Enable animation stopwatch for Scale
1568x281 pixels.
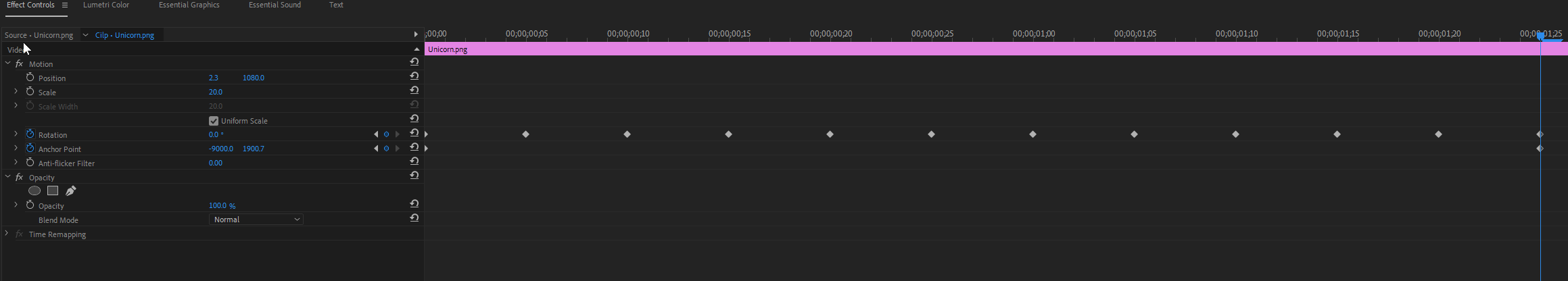pos(30,92)
